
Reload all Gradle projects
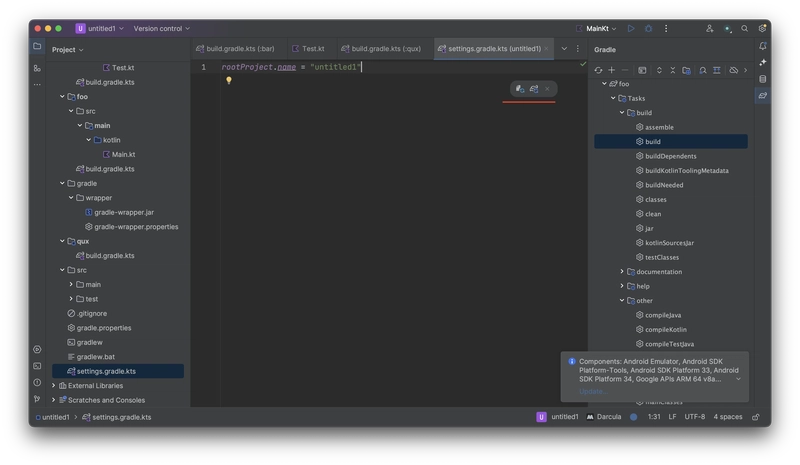tap(598, 70)
